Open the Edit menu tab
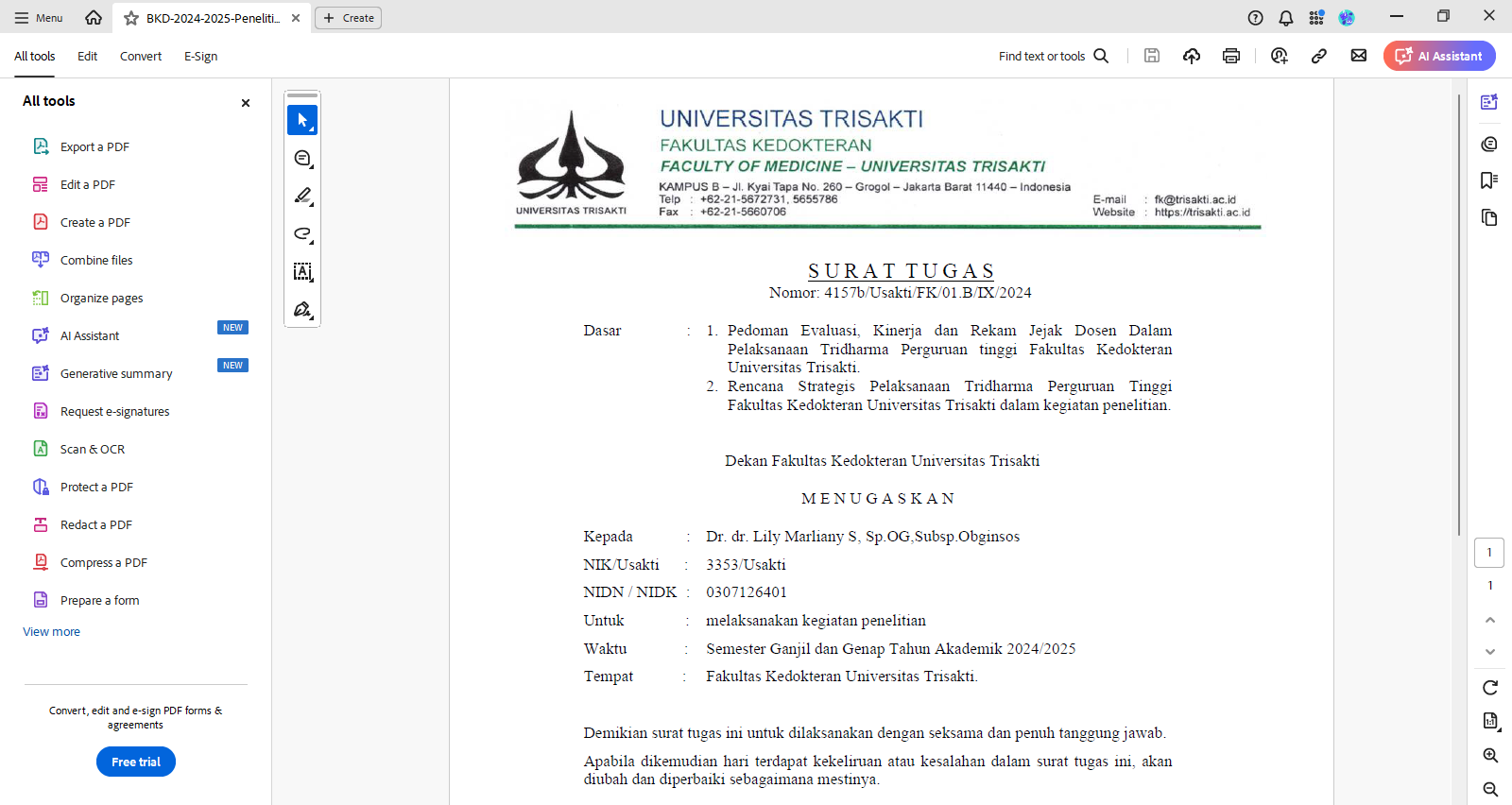This screenshot has width=1512, height=805. [x=87, y=57]
